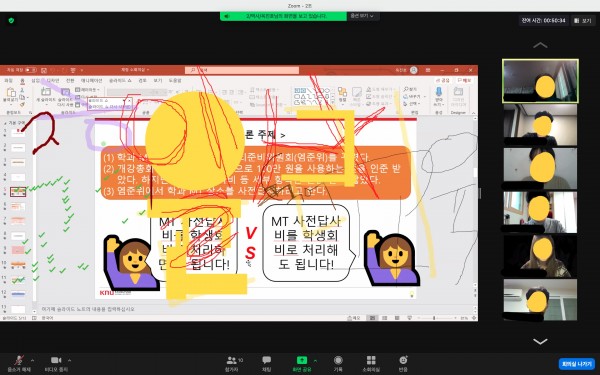This screenshot has height=375, width=600.
Task: Click the Share button in PowerPoint ribbon
Action: click(443, 80)
